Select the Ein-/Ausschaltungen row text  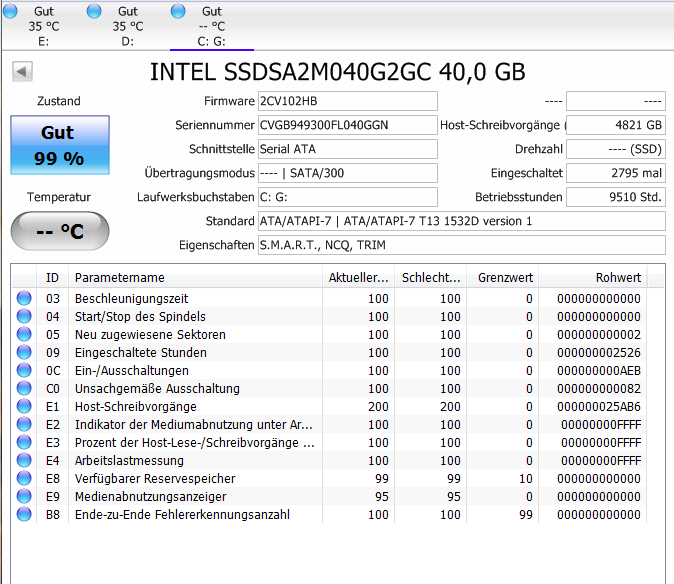coord(132,371)
